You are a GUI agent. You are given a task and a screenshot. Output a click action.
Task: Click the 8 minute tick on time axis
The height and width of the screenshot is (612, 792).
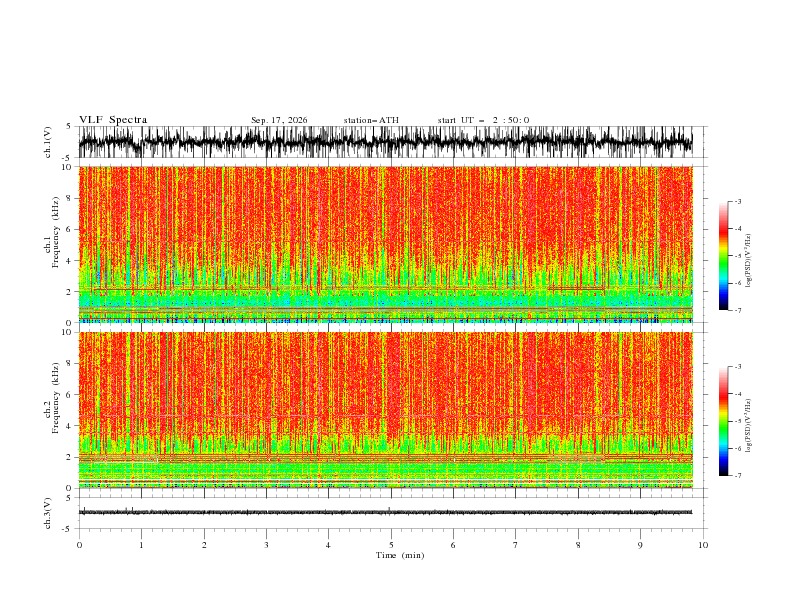(x=578, y=545)
